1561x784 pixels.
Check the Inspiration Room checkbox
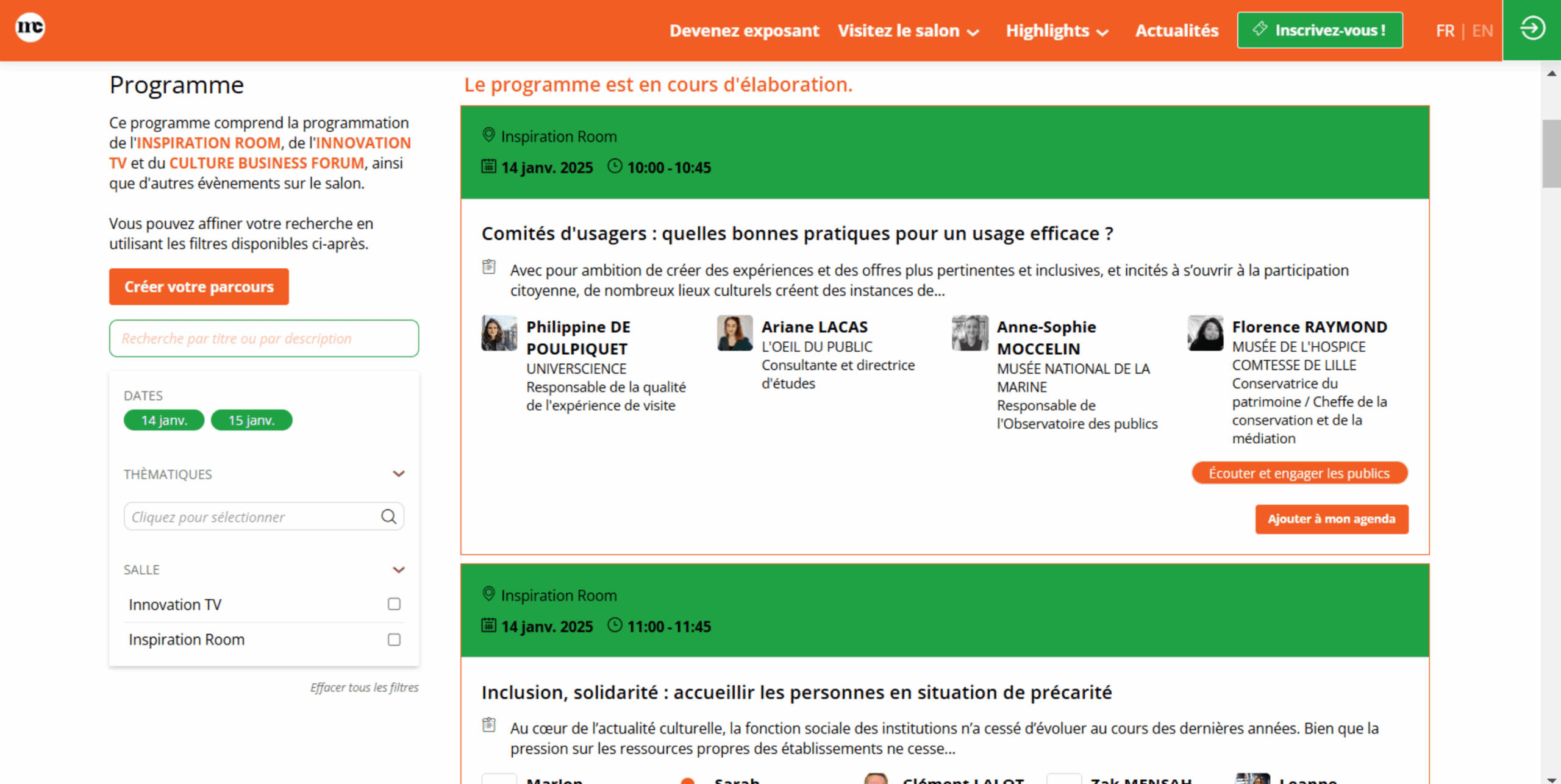point(394,640)
